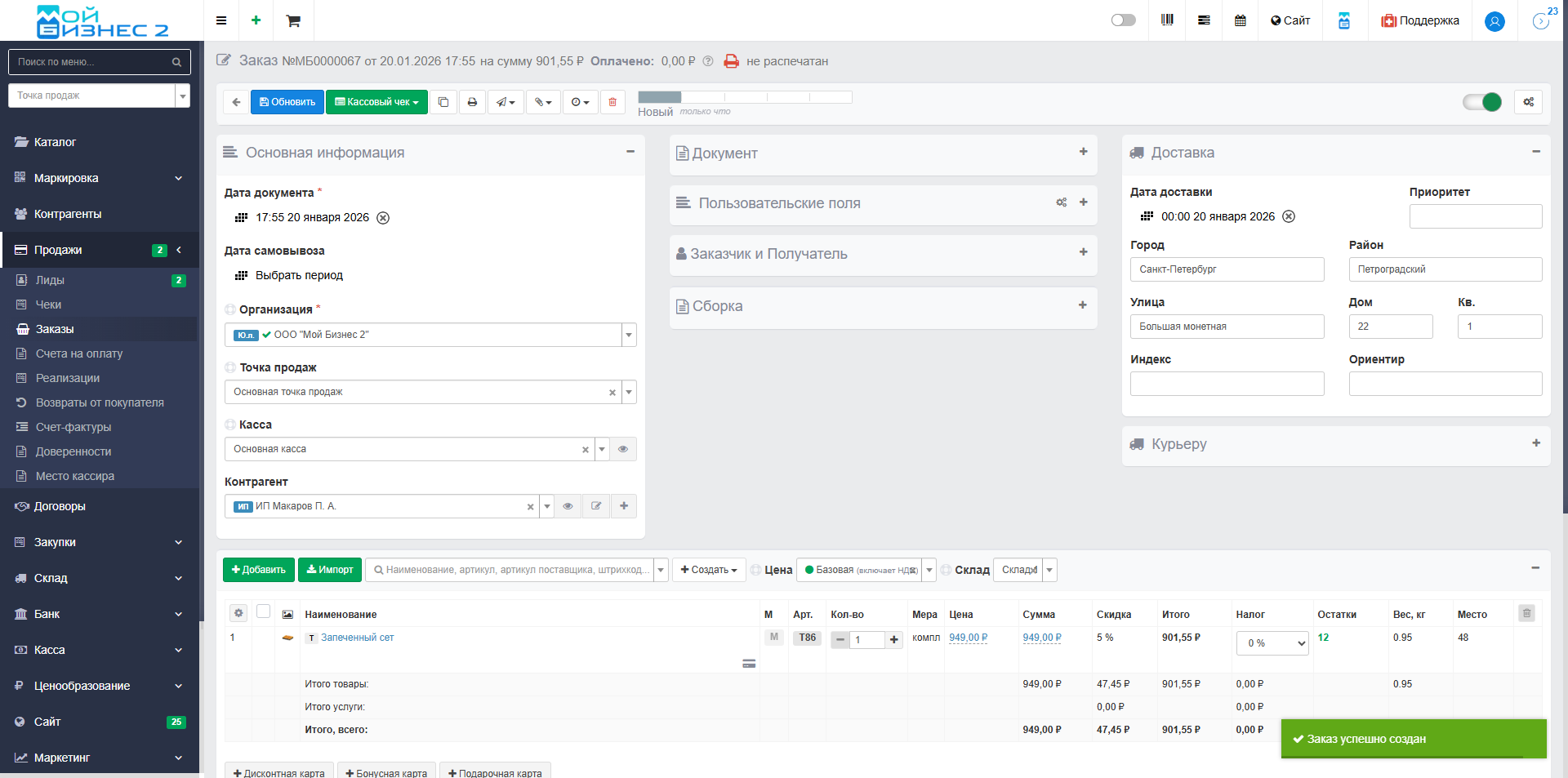
Task: Open the Кассовый чек dropdown
Action: click(376, 102)
